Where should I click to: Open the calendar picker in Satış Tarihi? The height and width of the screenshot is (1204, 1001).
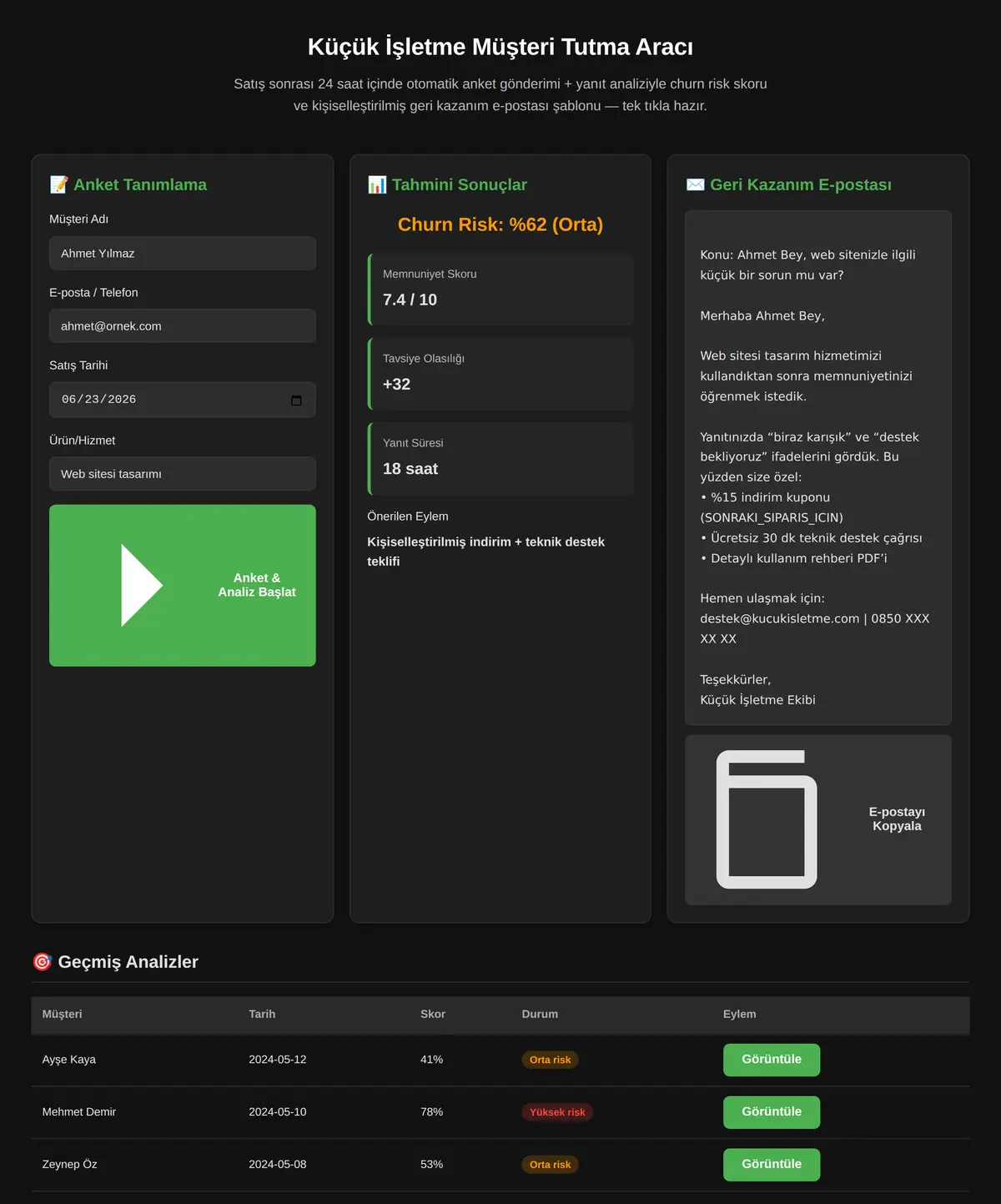(296, 400)
